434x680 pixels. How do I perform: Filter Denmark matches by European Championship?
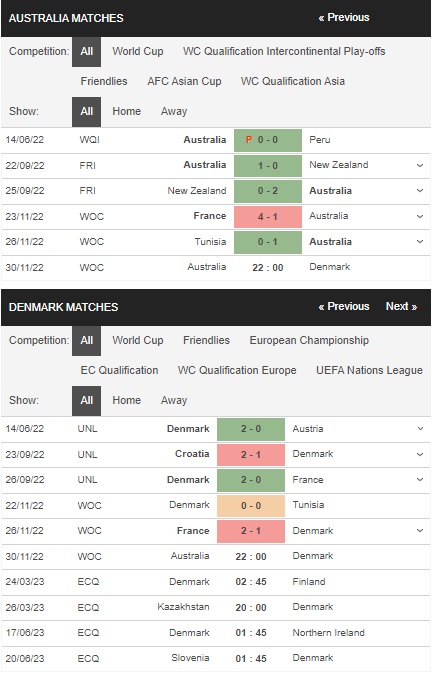point(309,340)
